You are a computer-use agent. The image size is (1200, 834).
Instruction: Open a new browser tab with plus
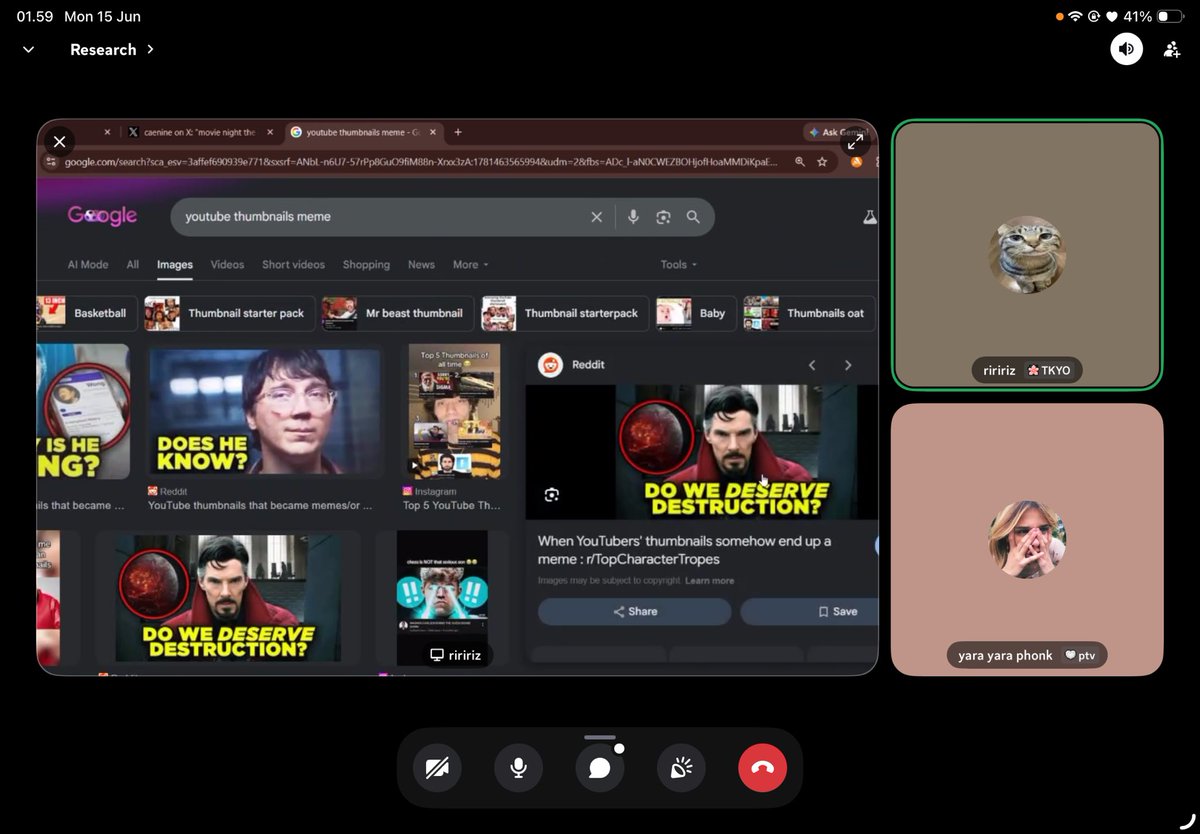pos(458,132)
